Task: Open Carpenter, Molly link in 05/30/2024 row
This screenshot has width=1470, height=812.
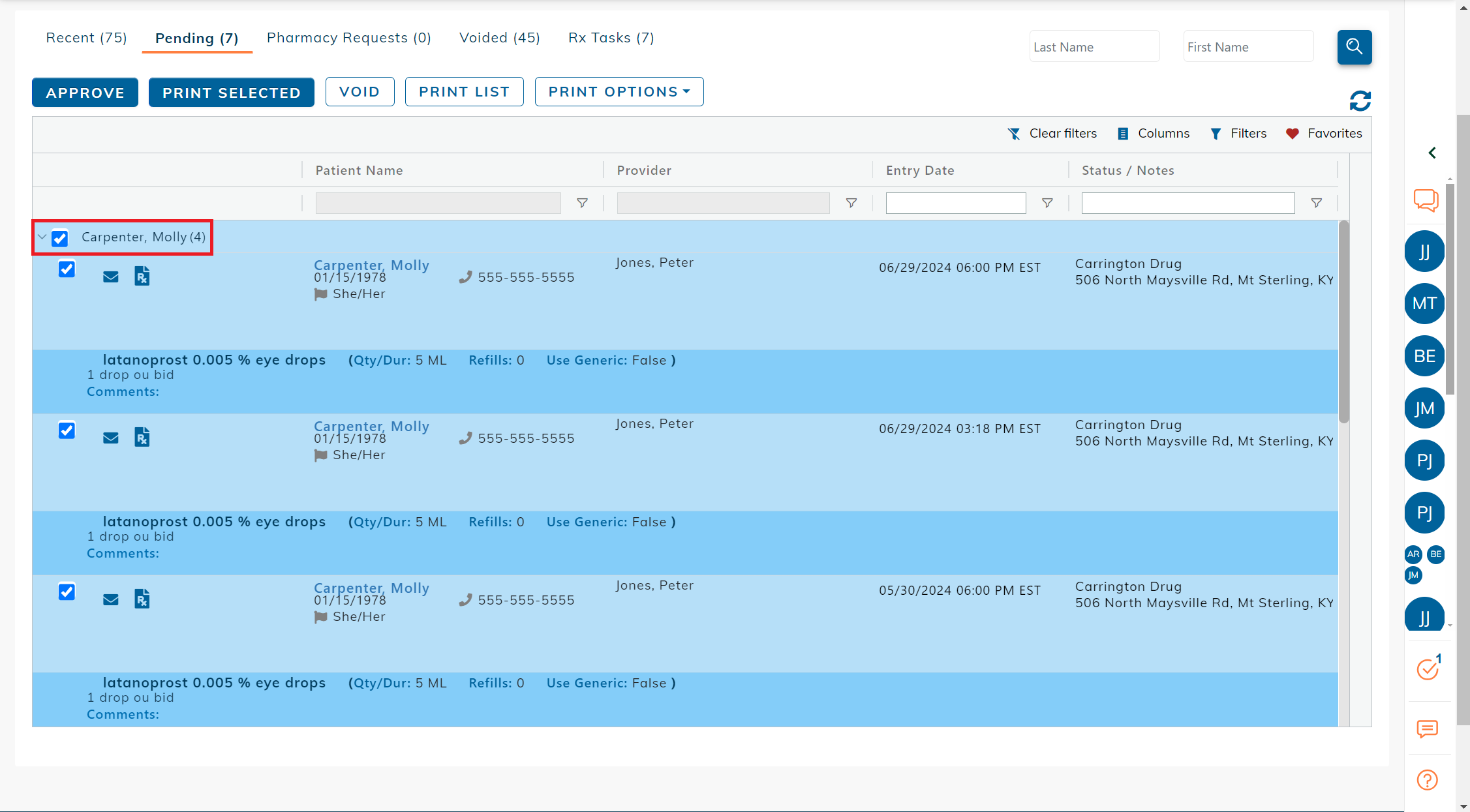Action: point(371,588)
